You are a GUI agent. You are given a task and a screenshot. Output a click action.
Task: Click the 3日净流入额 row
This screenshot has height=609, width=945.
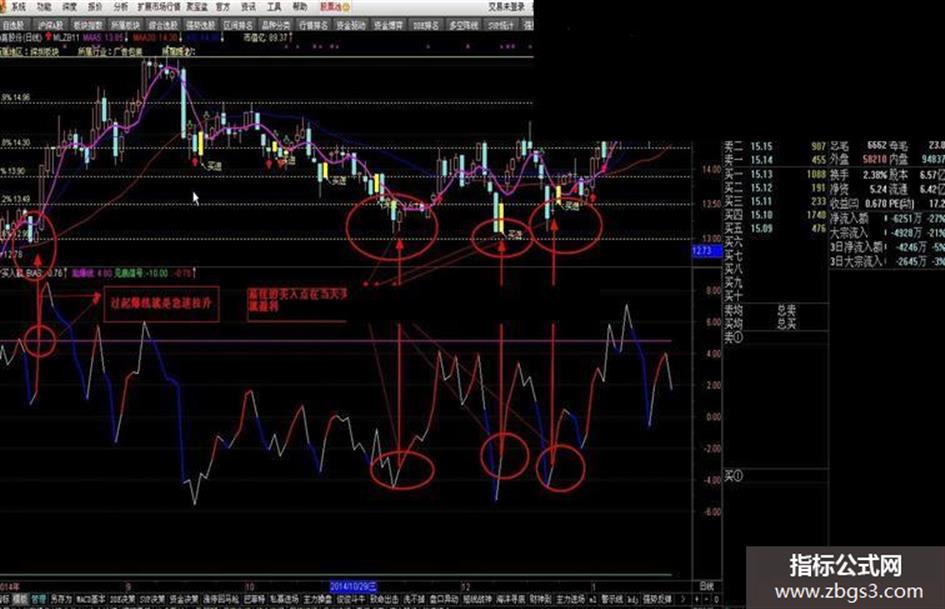[x=887, y=247]
